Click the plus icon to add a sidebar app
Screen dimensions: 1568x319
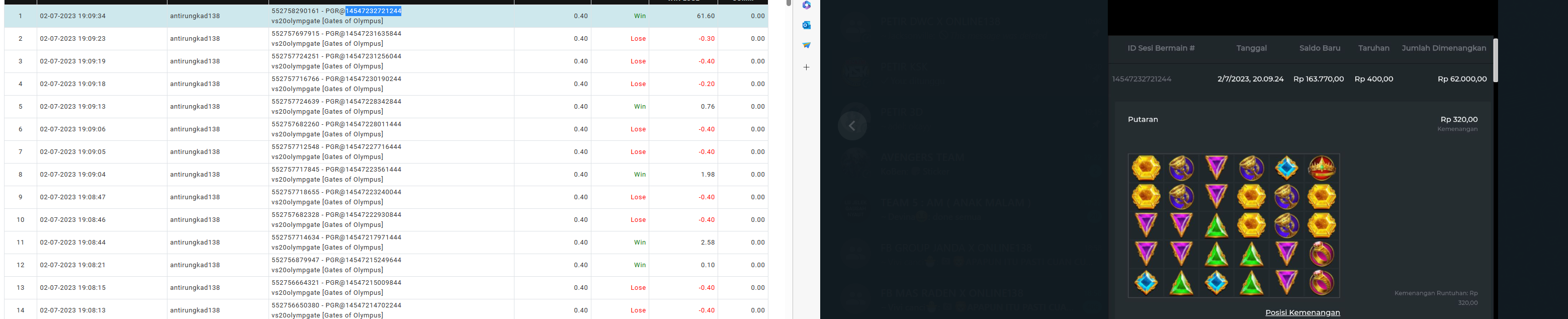pos(807,67)
